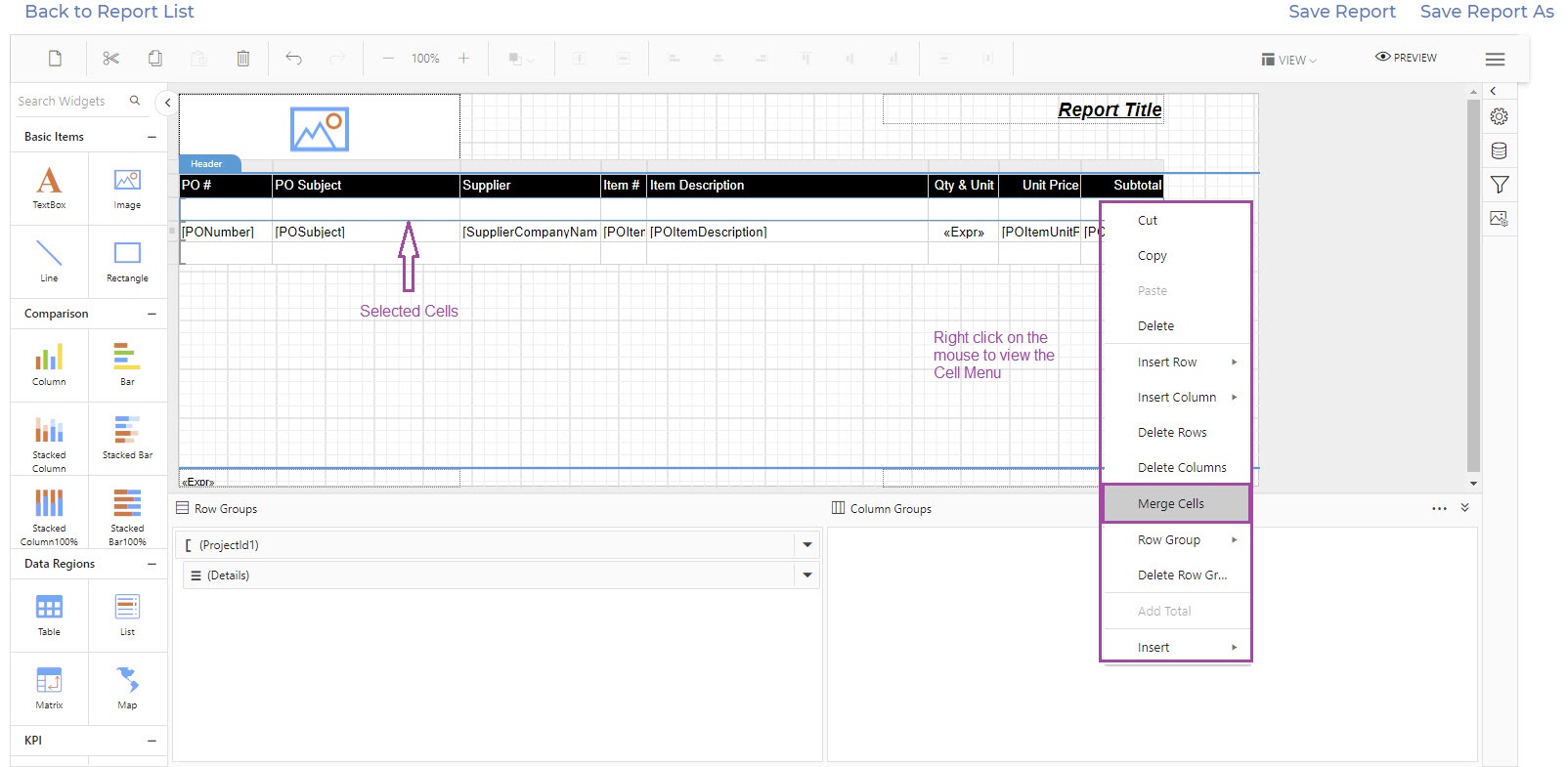Select the Stacked Bar chart widget
Viewport: 1568px width, 767px height.
coord(127,438)
